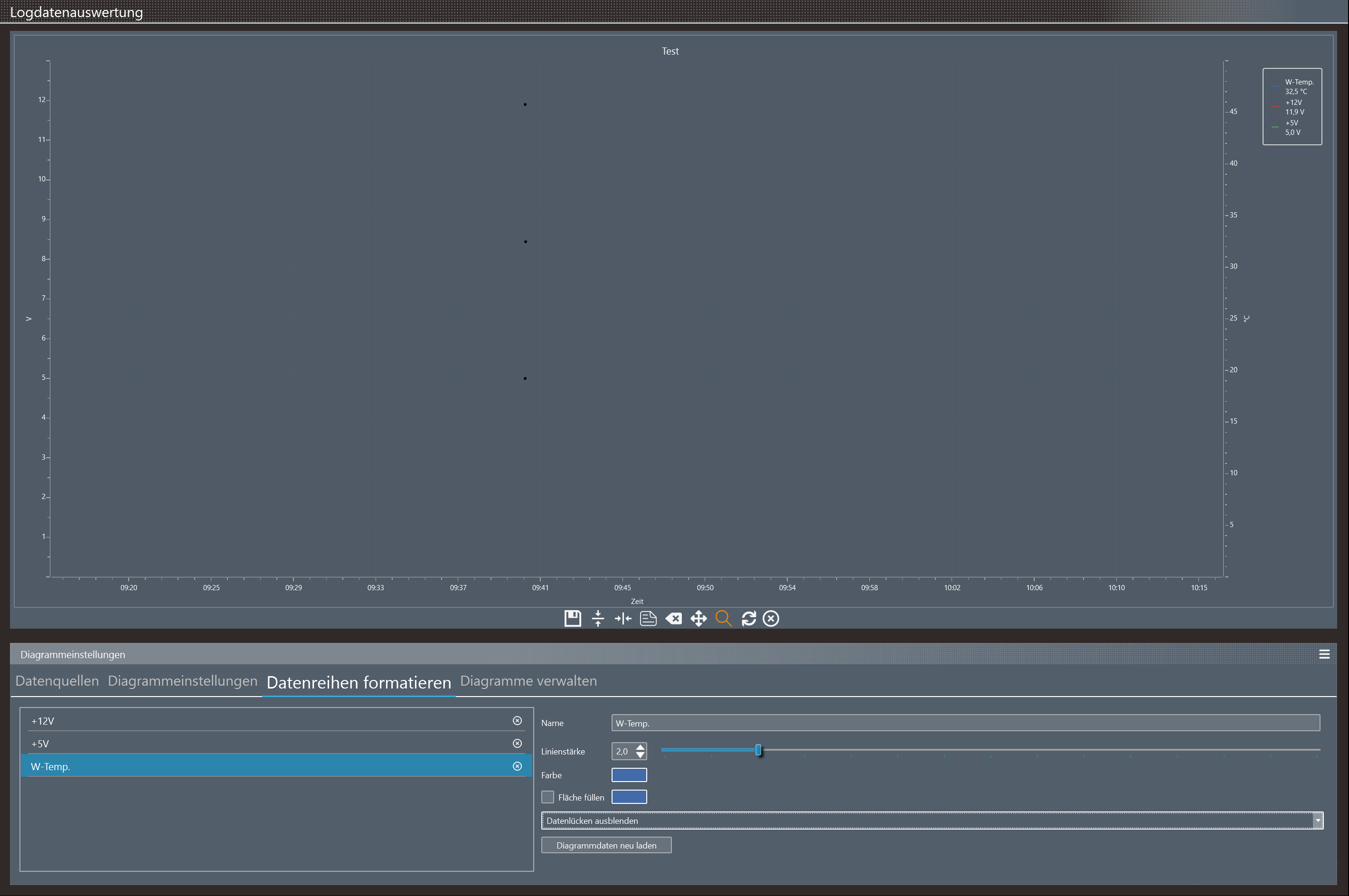Increase Linienstärke with the up arrow
1349x896 pixels.
pyautogui.click(x=641, y=747)
